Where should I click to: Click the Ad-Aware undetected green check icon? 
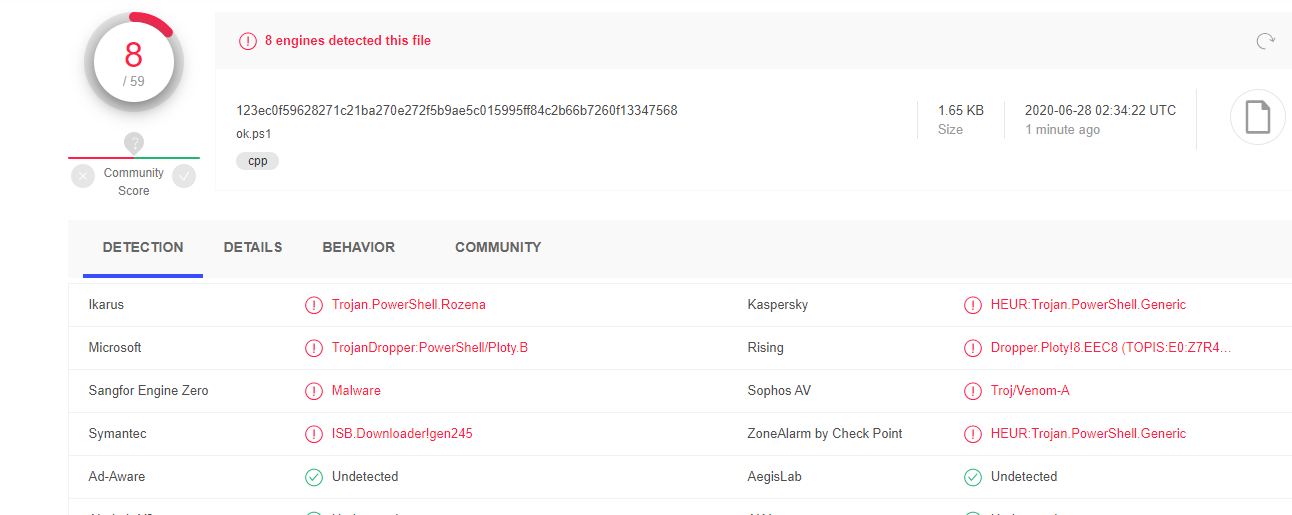pos(314,477)
